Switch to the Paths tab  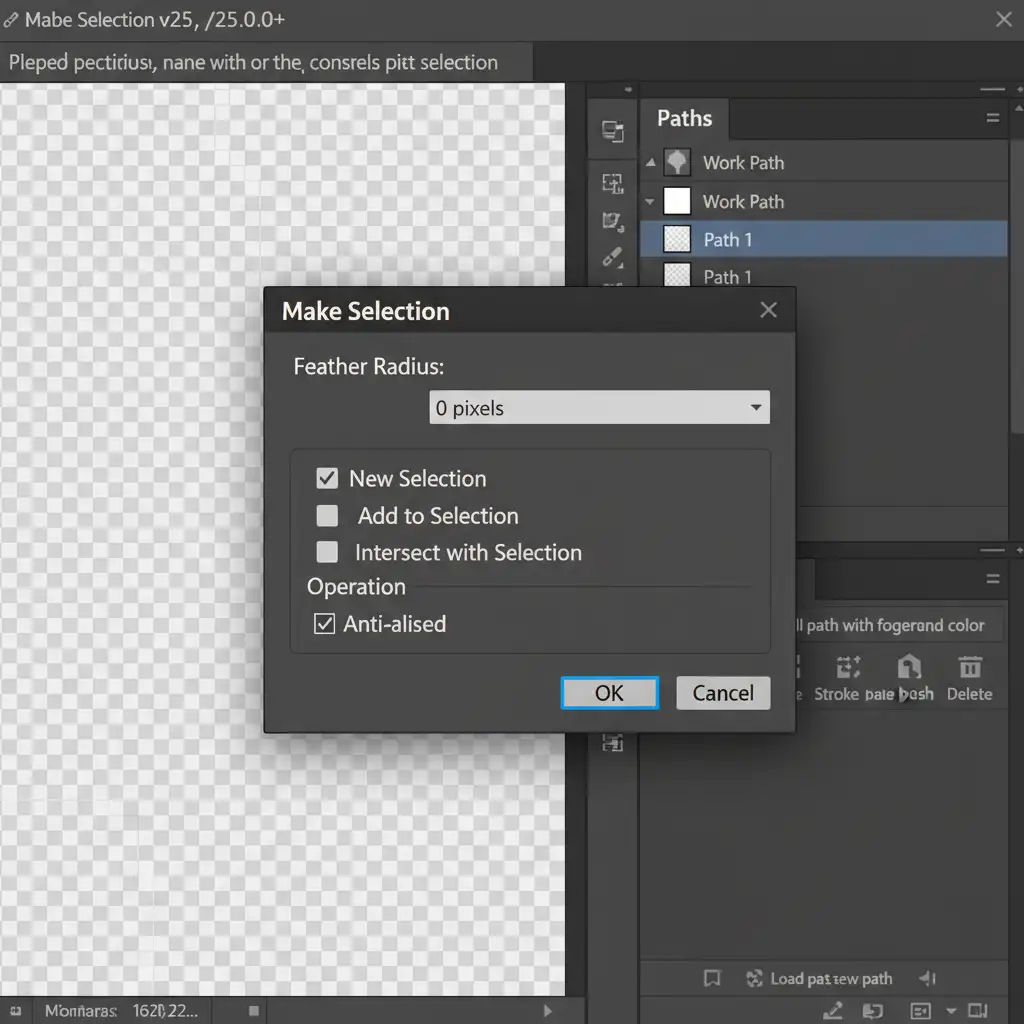coord(684,118)
